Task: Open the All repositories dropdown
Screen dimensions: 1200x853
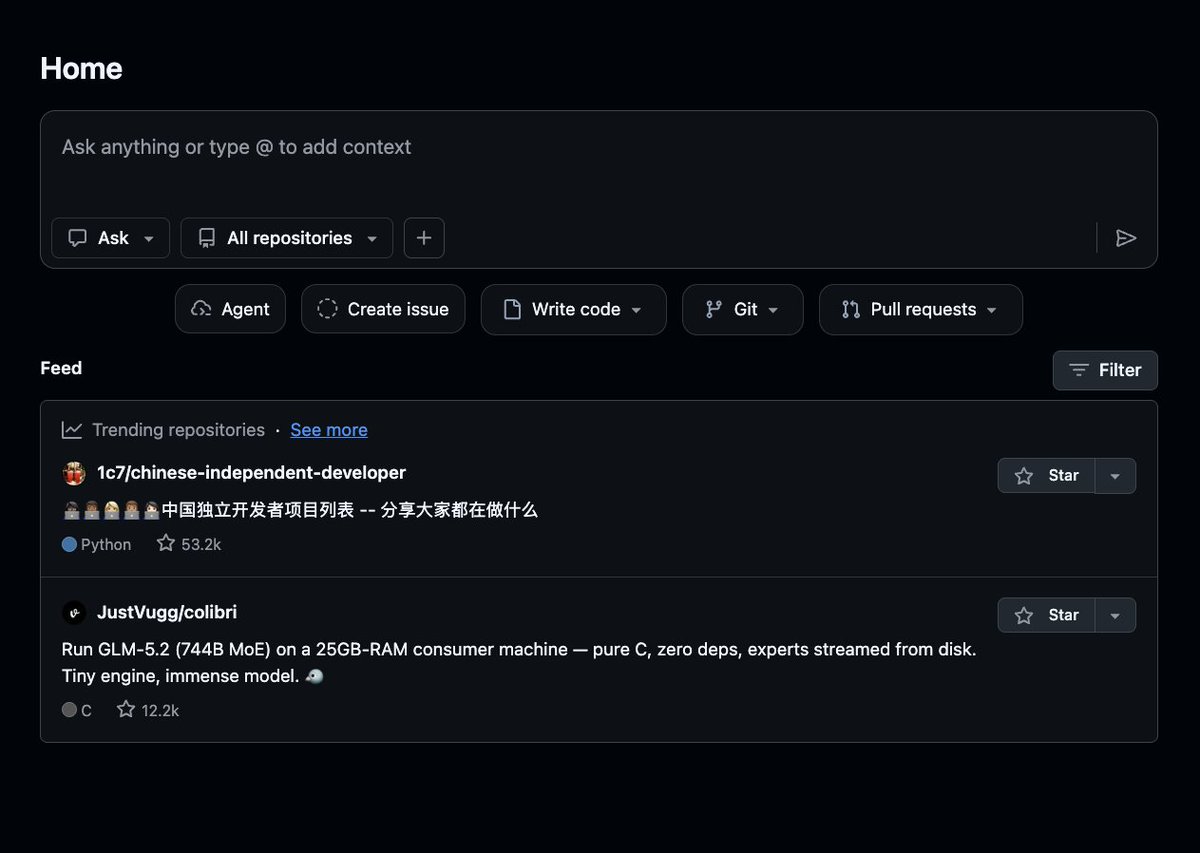Action: pos(287,238)
